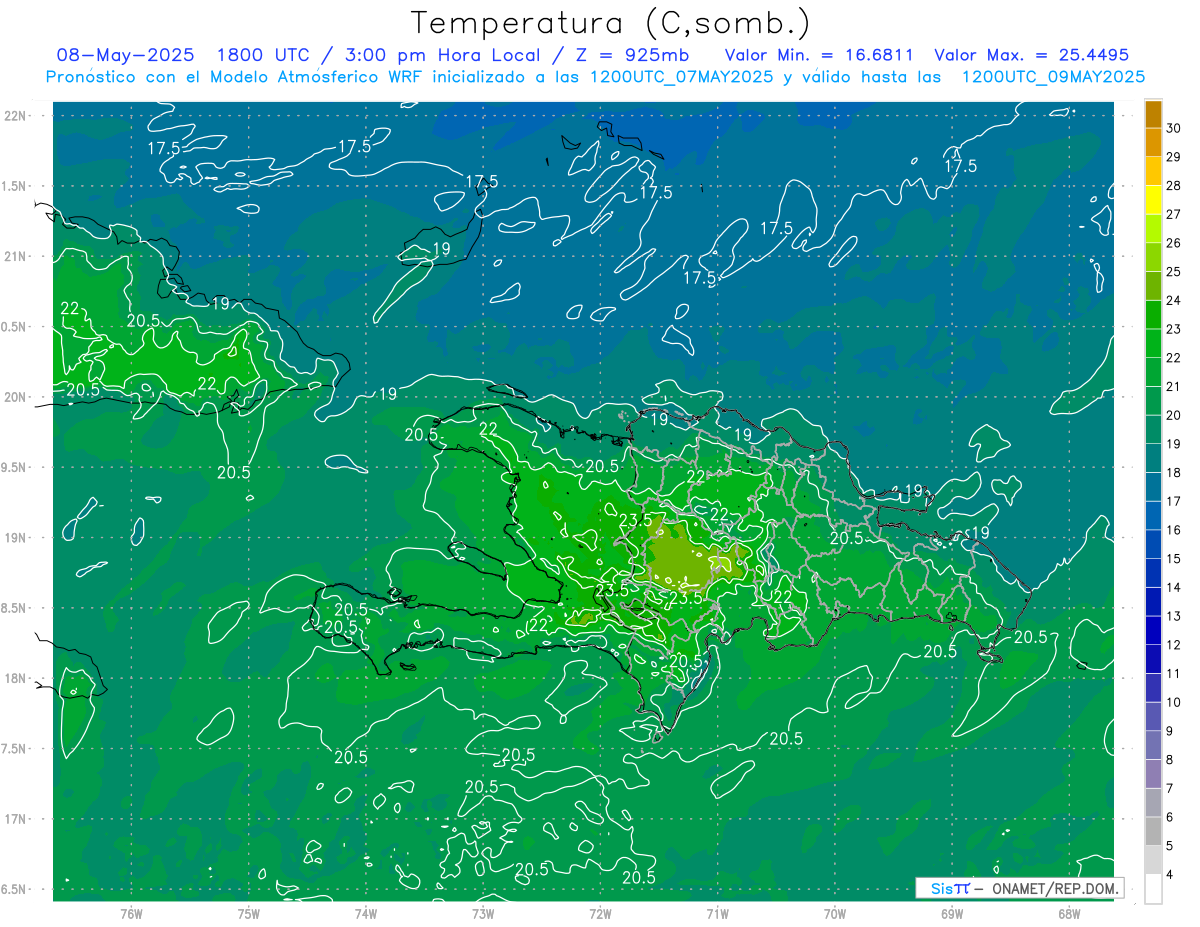The image size is (1200, 927).
Task: Click the "20N" latitude axis label
Action: (x=15, y=398)
